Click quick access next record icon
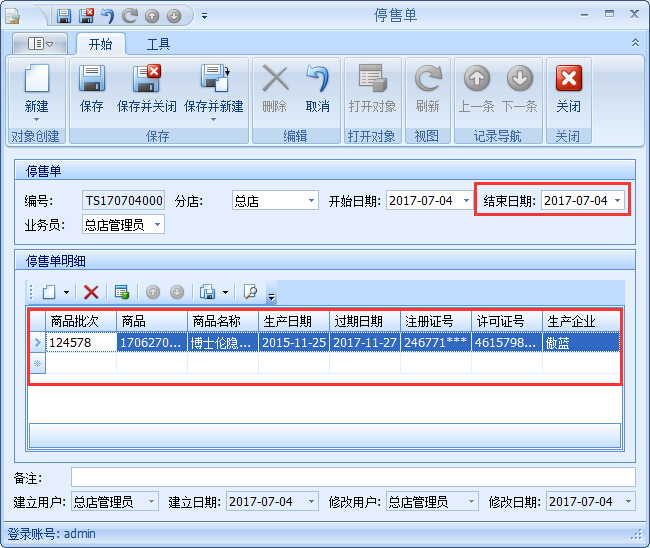The width and height of the screenshot is (650, 548). 174,16
